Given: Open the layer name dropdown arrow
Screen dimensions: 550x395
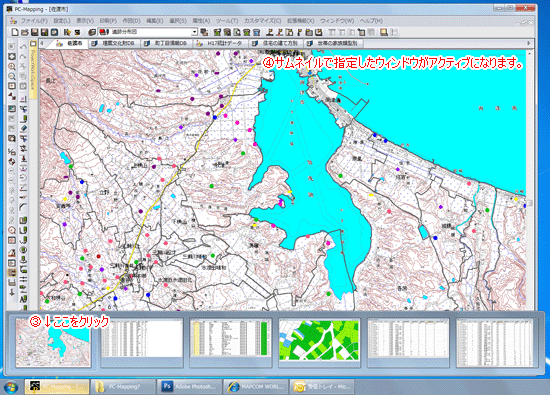Looking at the screenshot, I should (194, 32).
